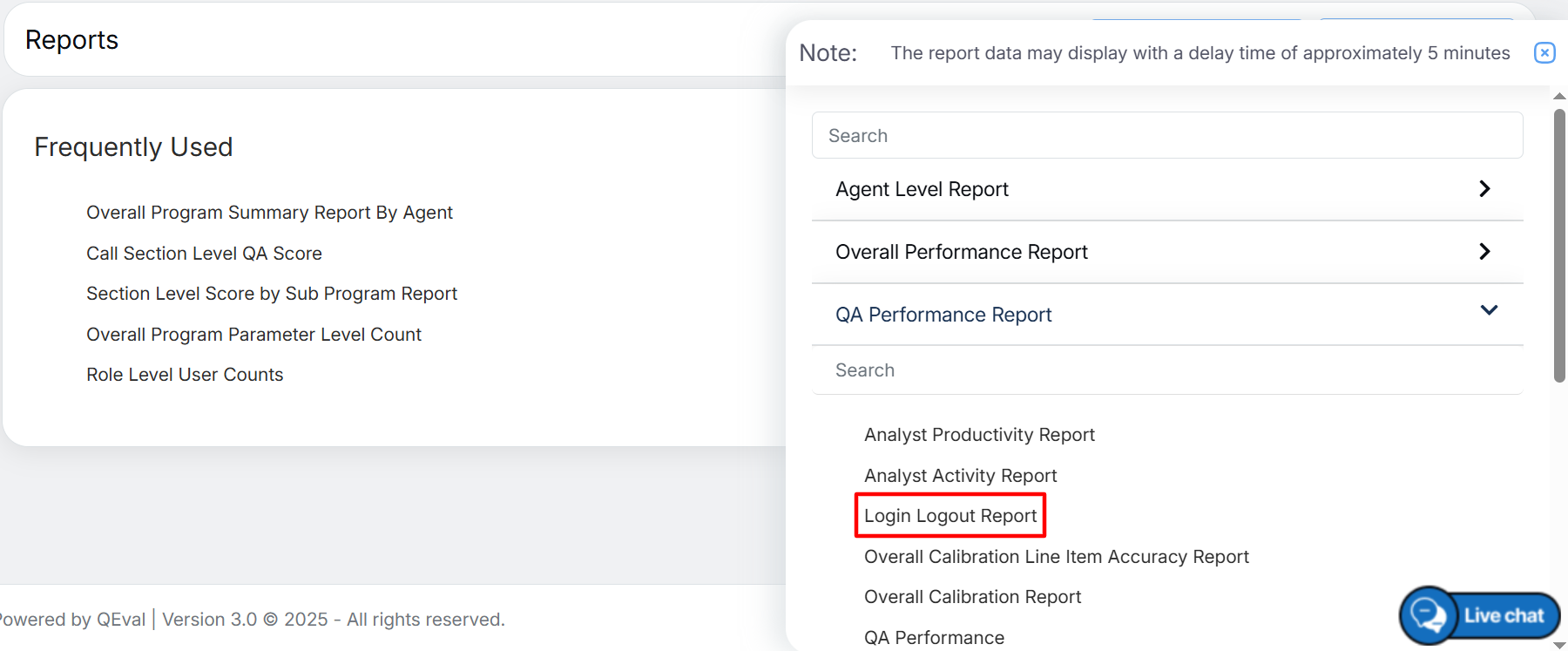Open the Live chat widget
This screenshot has width=1568, height=651.
pos(1480,615)
